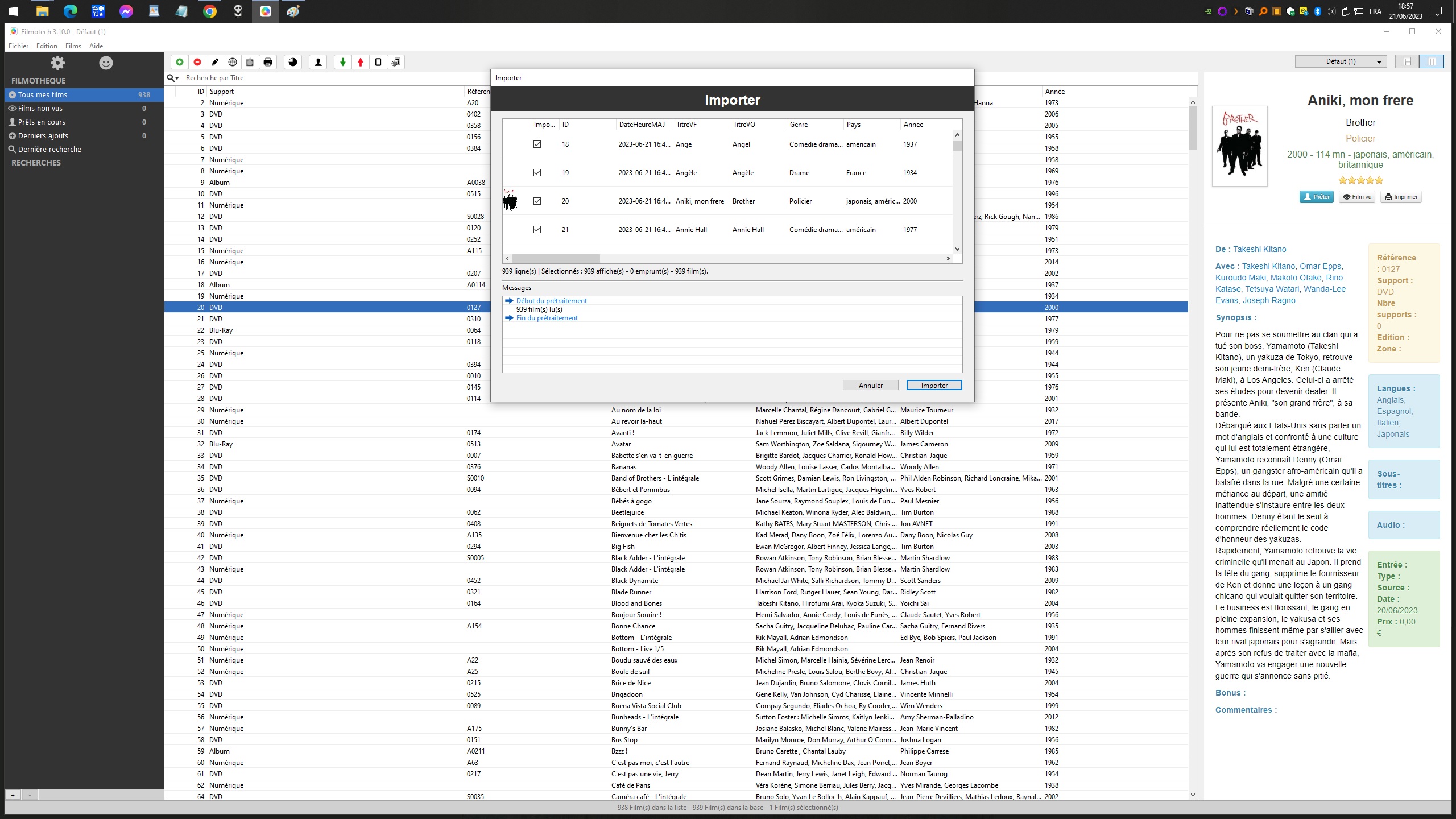
Task: Click the red remove film icon
Action: pyautogui.click(x=197, y=62)
